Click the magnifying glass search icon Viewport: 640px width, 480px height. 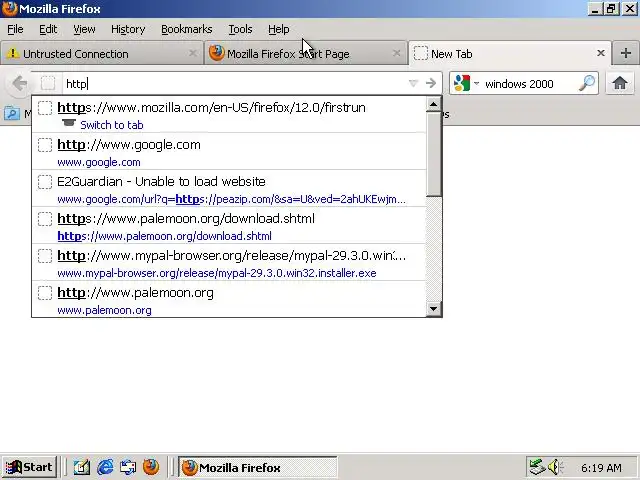click(587, 83)
